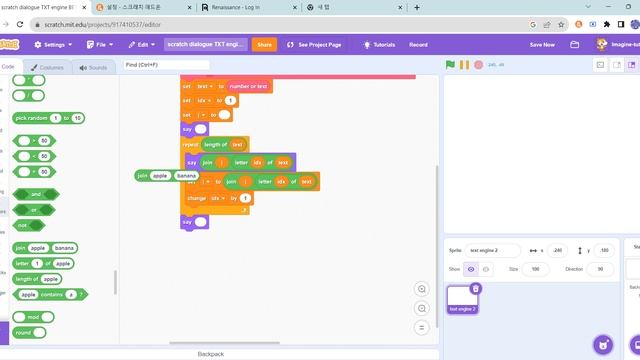Reset workspace zoom with the equals icon
This screenshot has height=360, width=640.
pyautogui.click(x=422, y=327)
